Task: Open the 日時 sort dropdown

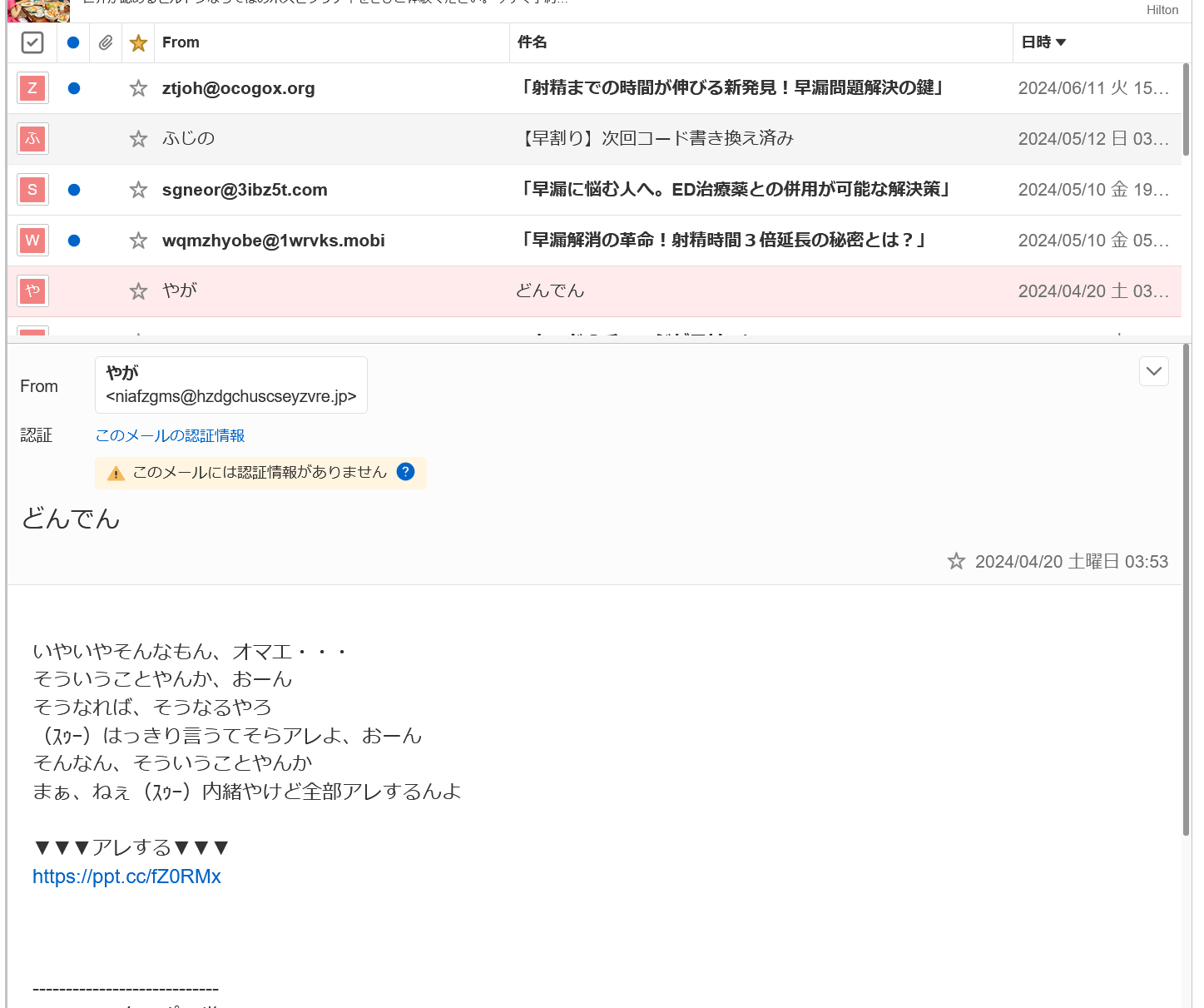Action: (x=1043, y=42)
